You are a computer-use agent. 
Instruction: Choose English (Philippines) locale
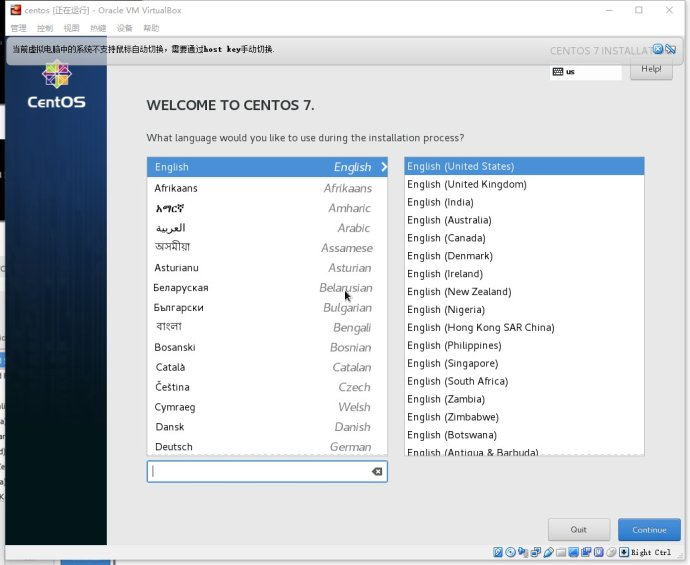pyautogui.click(x=524, y=345)
